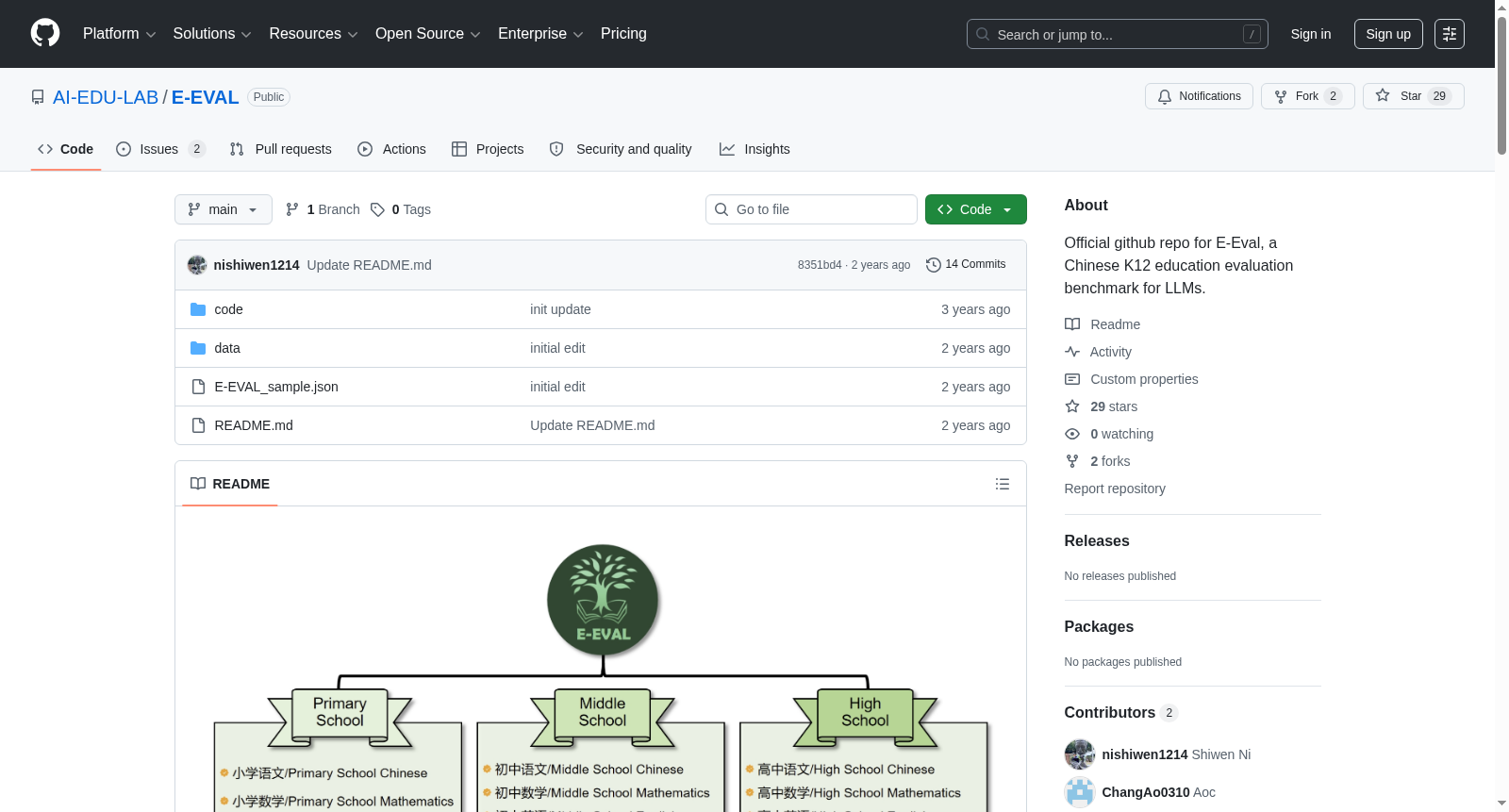Switch to the Pull requests tab

coord(281,149)
